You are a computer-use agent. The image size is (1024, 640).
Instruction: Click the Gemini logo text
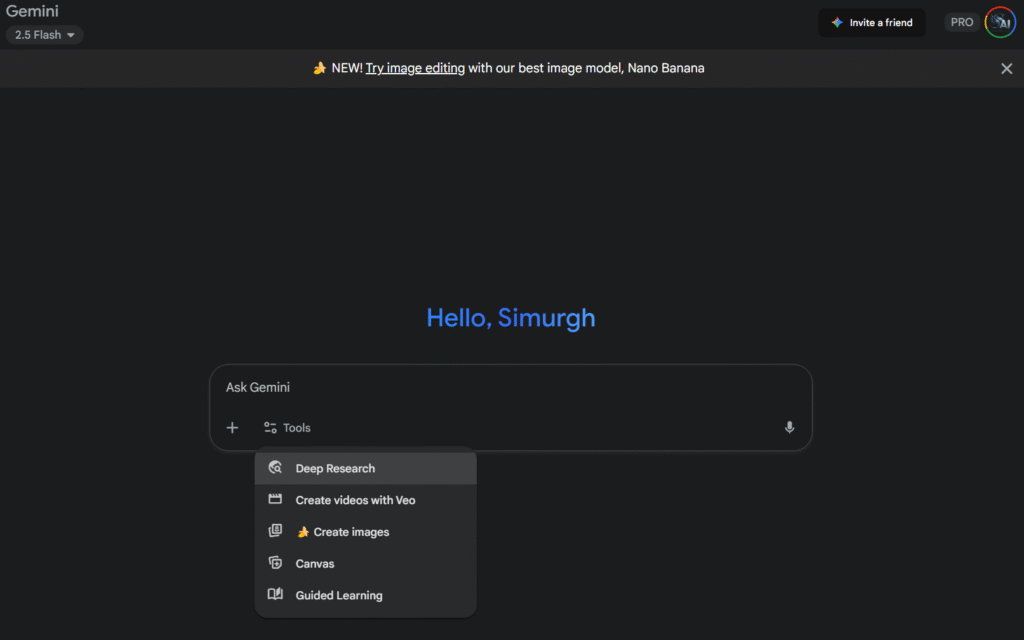click(32, 12)
